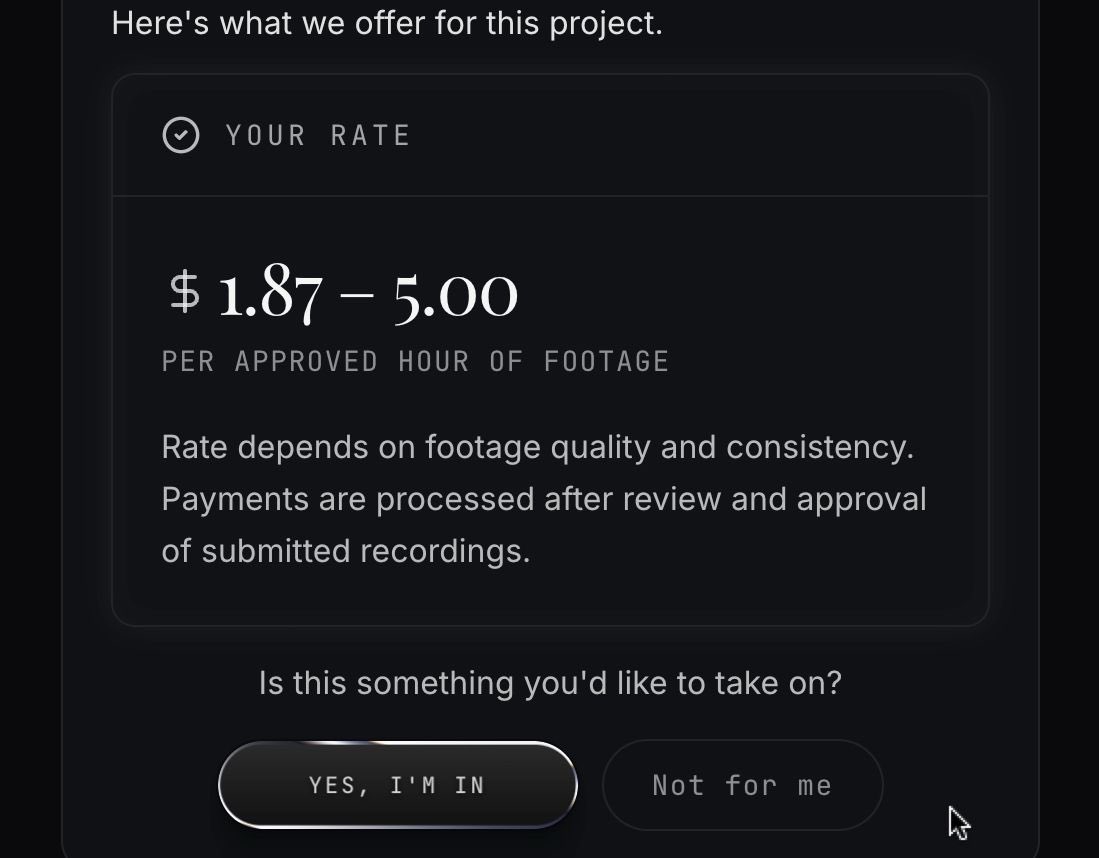This screenshot has height=858, width=1099.
Task: Click the sentence starting with Rate depends
Action: [537, 447]
